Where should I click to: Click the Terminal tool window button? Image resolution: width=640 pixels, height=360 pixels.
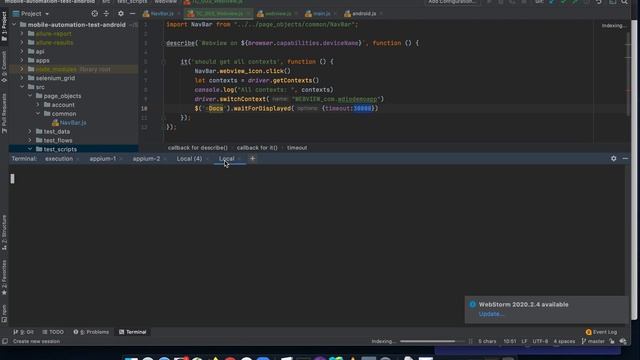(133, 332)
